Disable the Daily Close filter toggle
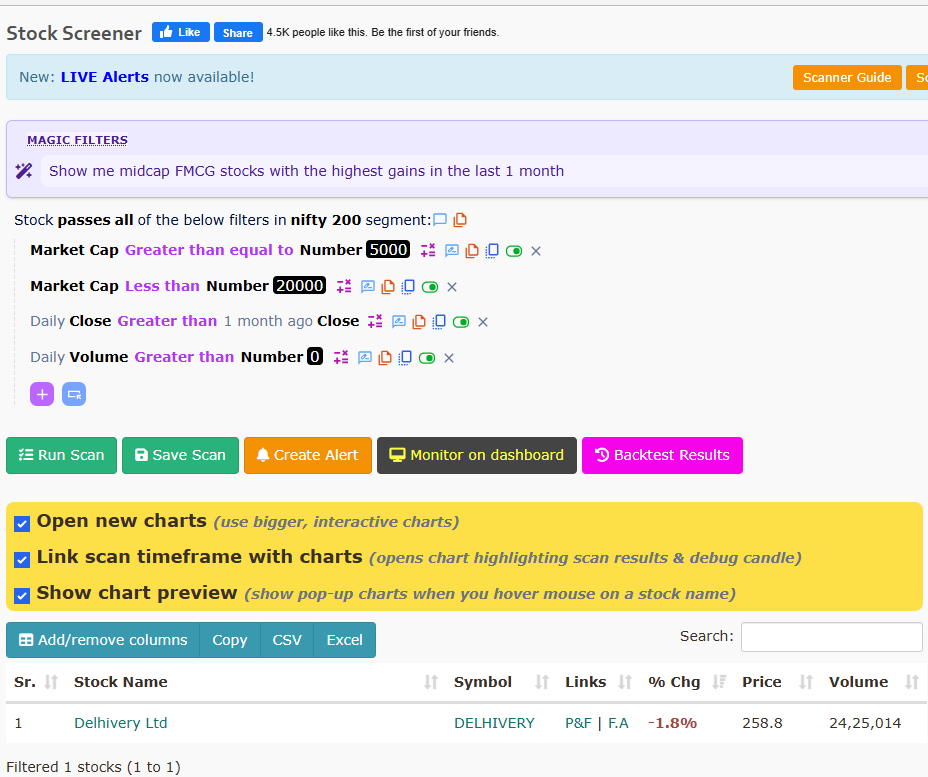The height and width of the screenshot is (777, 928). (461, 322)
